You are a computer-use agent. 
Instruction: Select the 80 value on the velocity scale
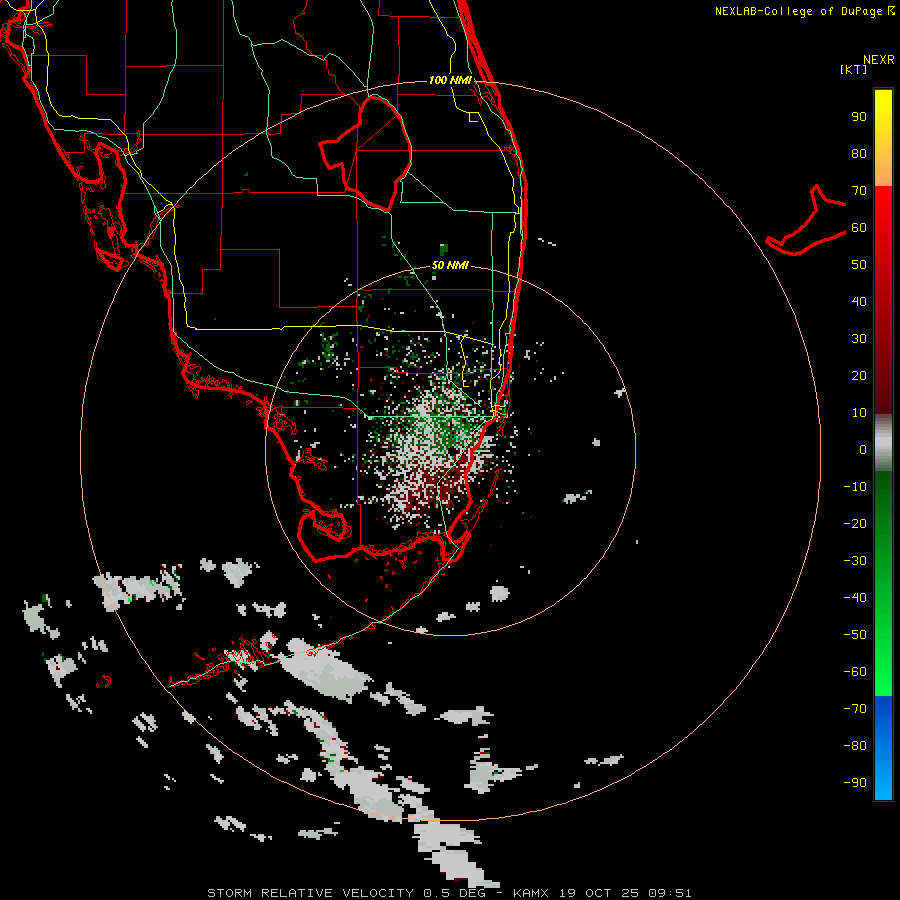click(x=859, y=154)
